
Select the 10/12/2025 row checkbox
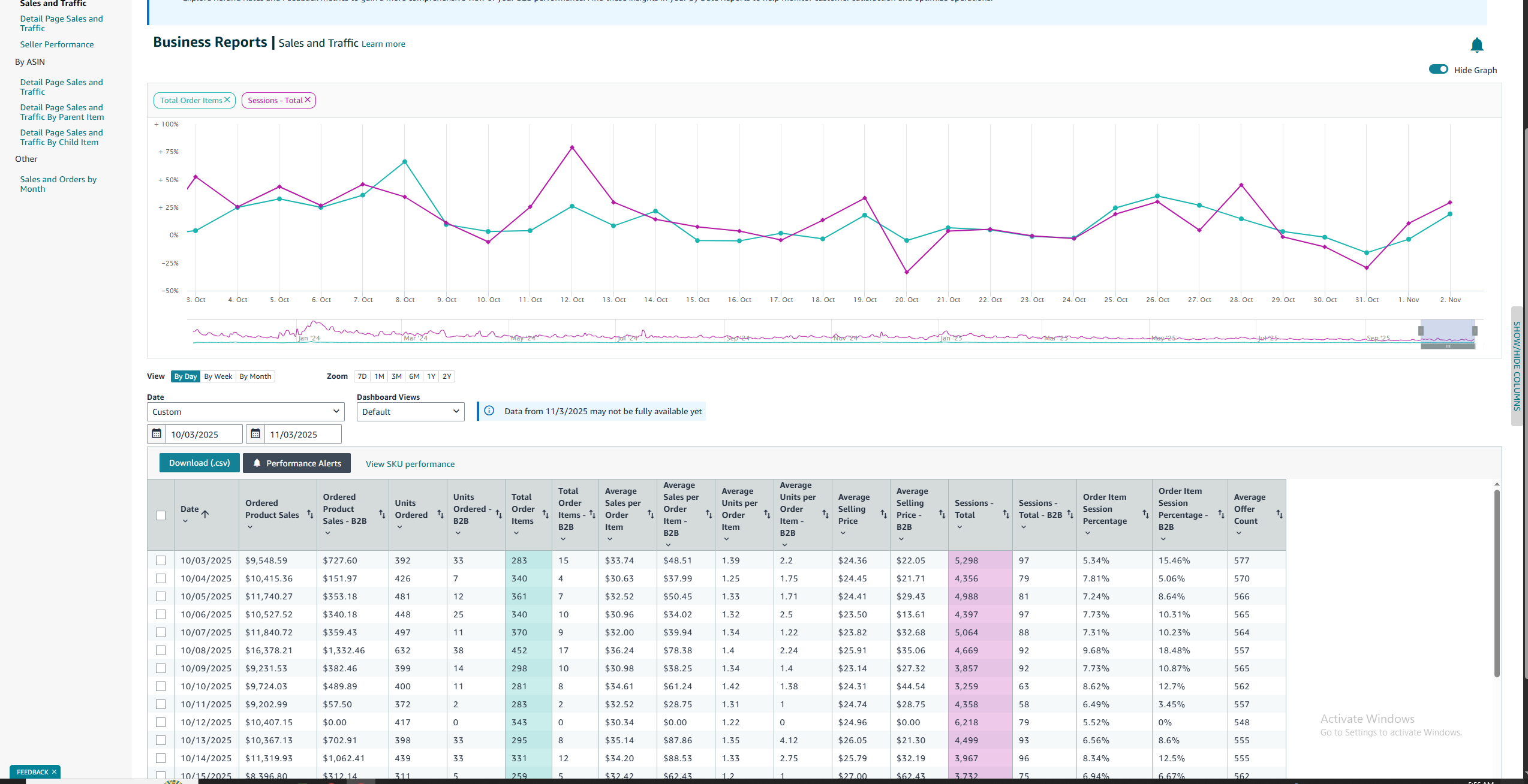coord(161,722)
